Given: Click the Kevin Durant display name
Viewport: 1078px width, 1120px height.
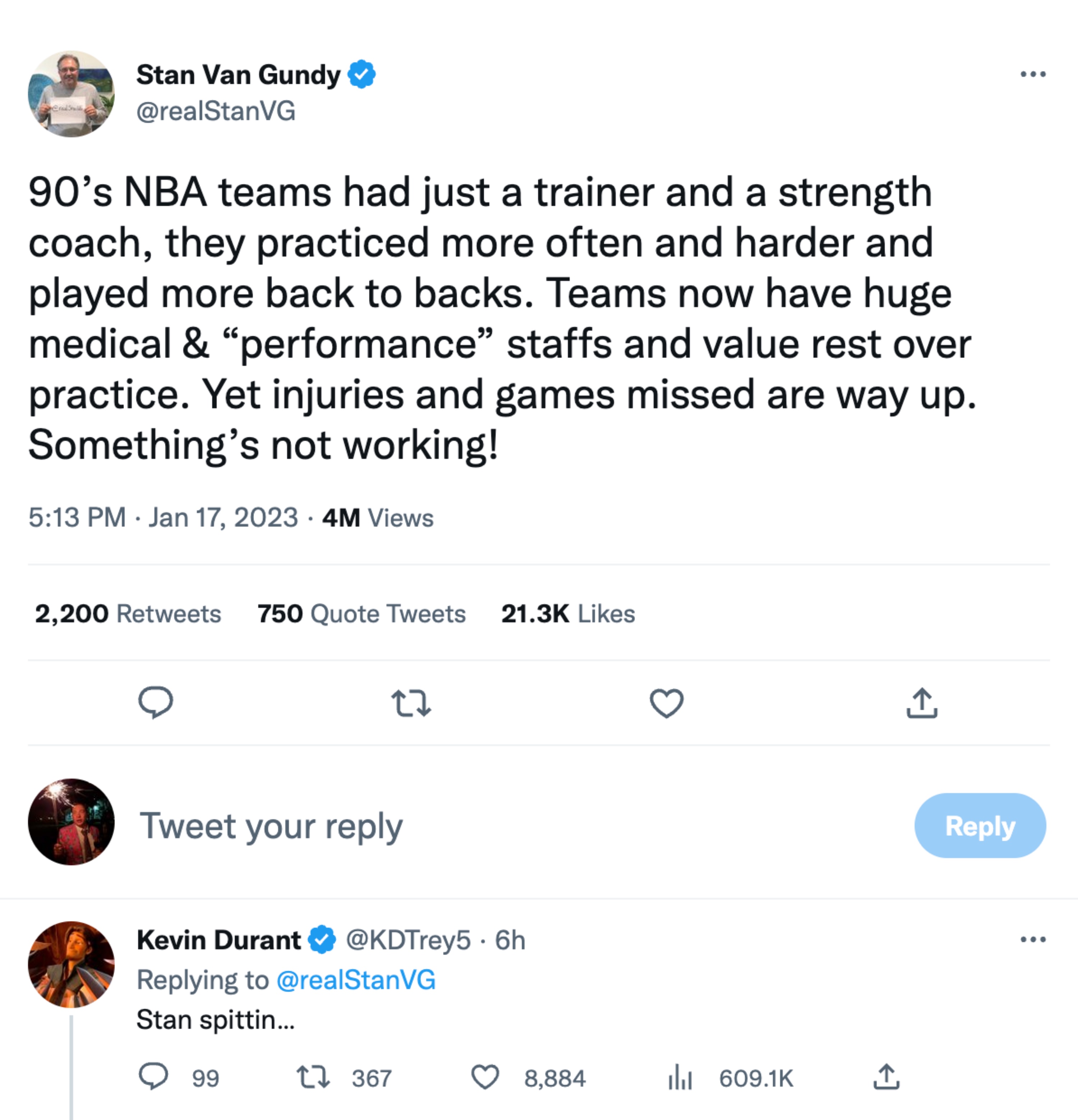Looking at the screenshot, I should (218, 940).
